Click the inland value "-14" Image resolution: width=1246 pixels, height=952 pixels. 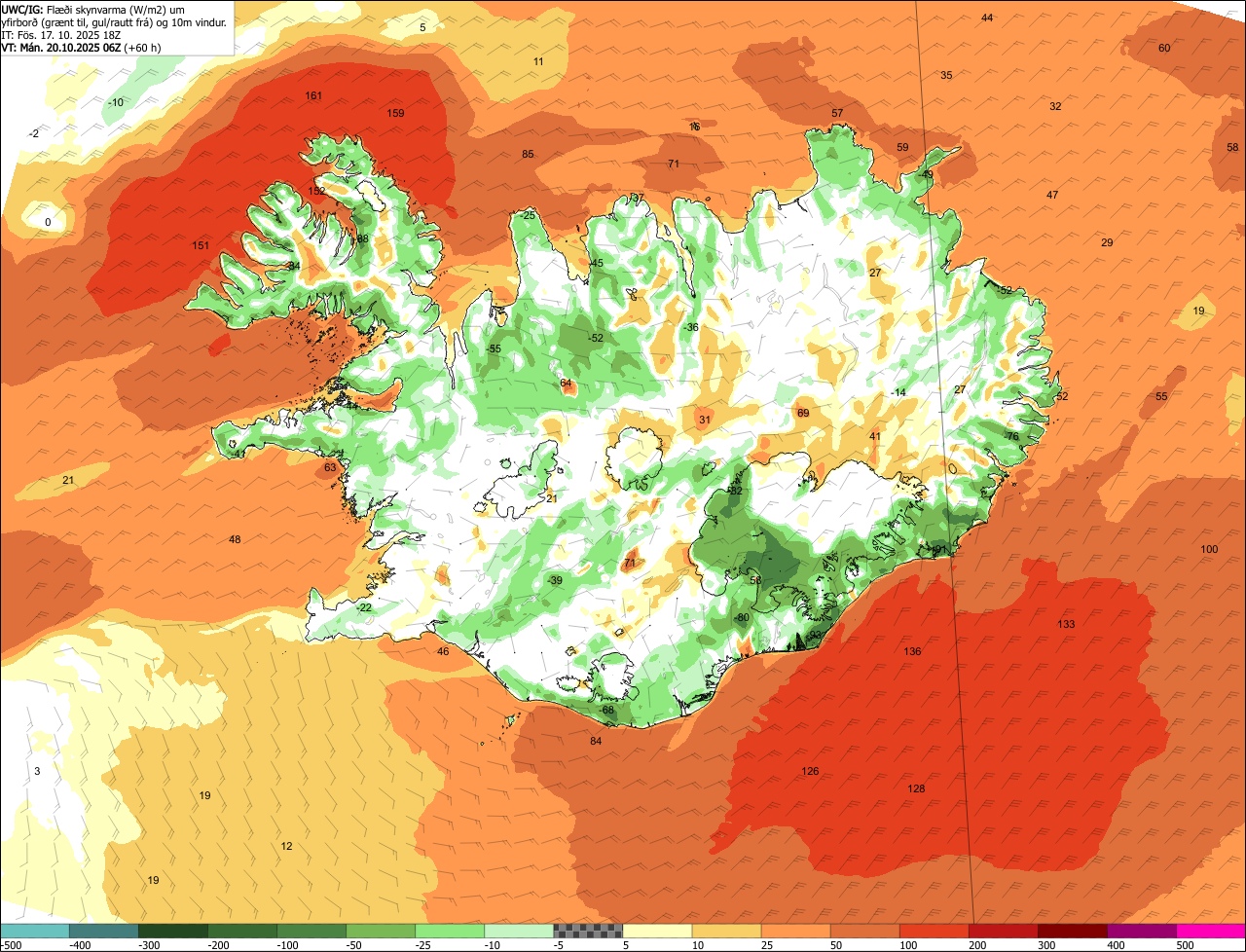coord(898,392)
